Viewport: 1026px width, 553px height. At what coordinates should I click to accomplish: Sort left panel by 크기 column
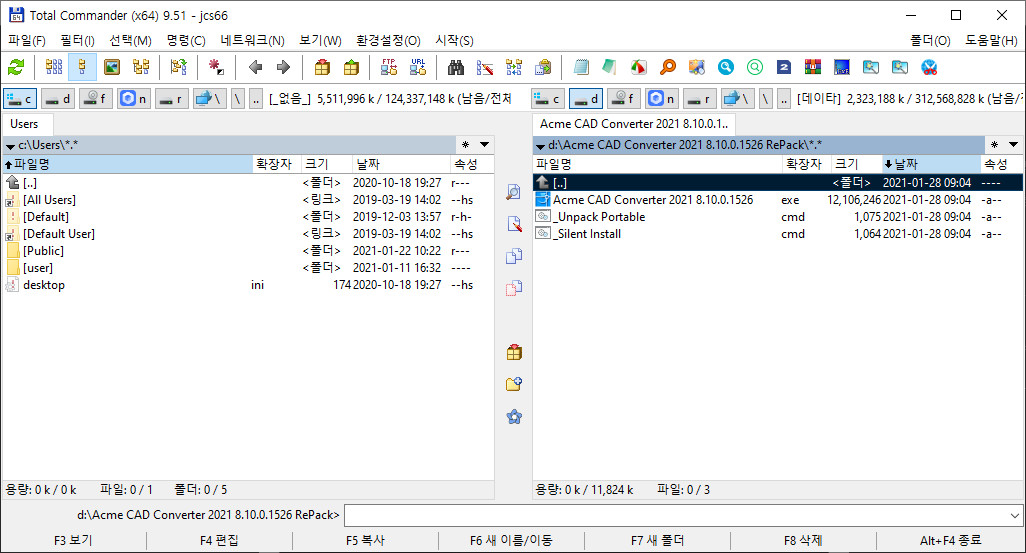[325, 164]
